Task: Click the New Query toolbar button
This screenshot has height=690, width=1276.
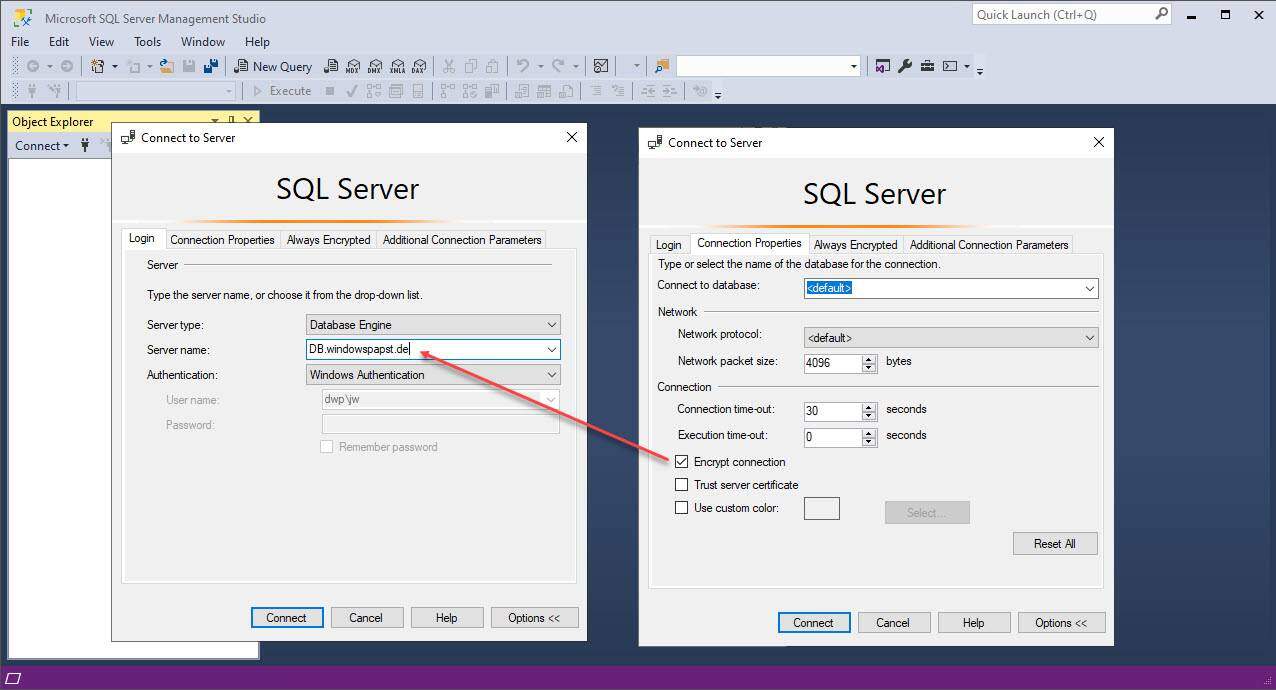Action: tap(272, 66)
